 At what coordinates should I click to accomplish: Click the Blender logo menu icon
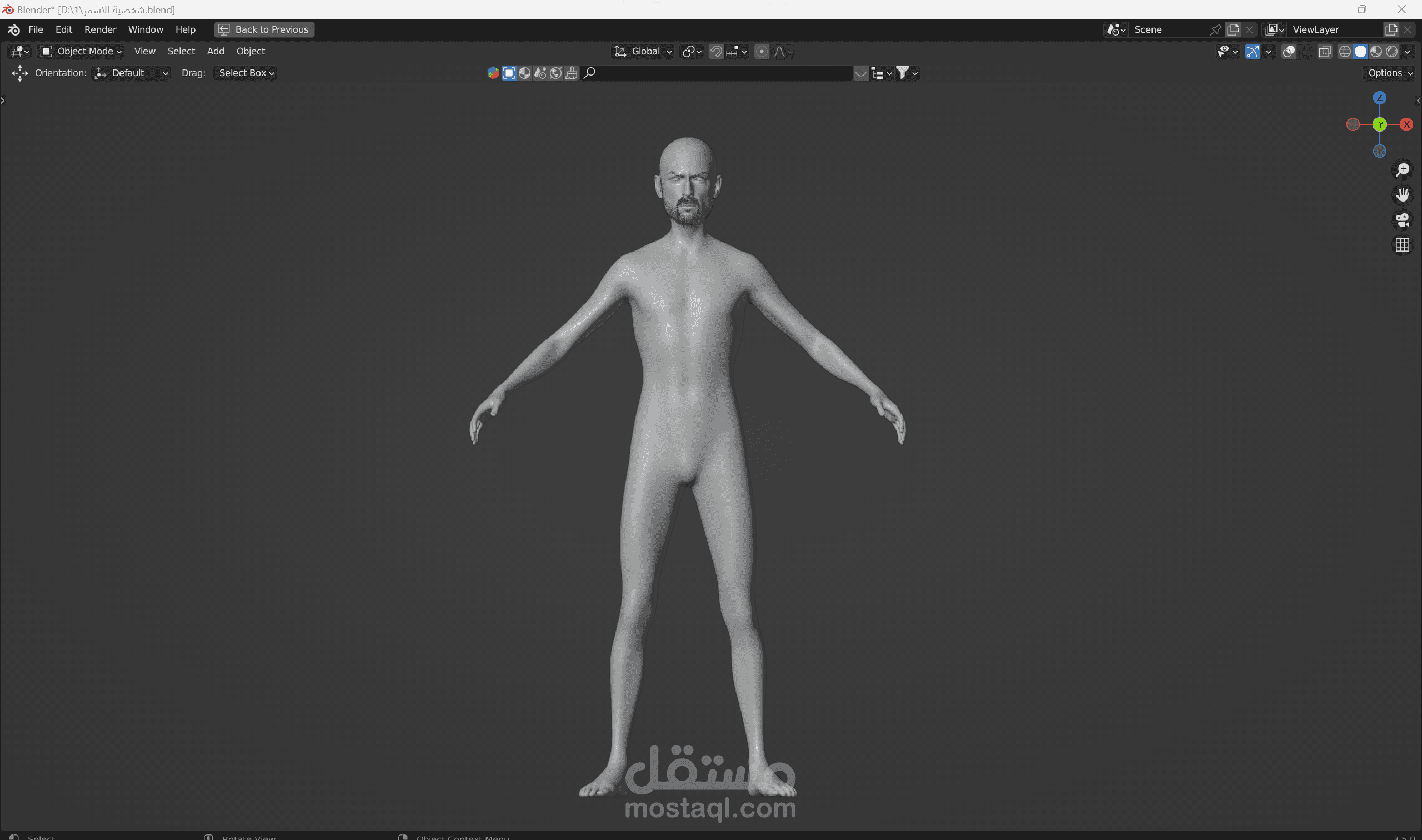(x=13, y=29)
